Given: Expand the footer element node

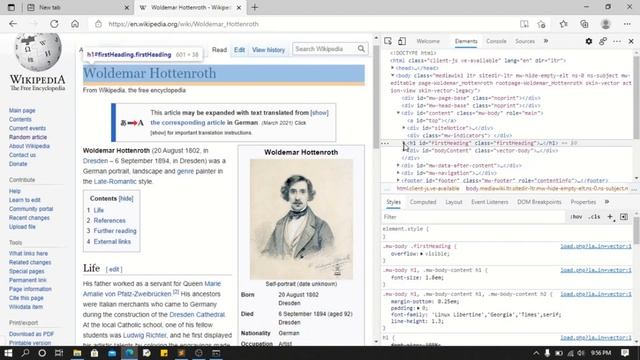Looking at the screenshot, I should tap(398, 180).
